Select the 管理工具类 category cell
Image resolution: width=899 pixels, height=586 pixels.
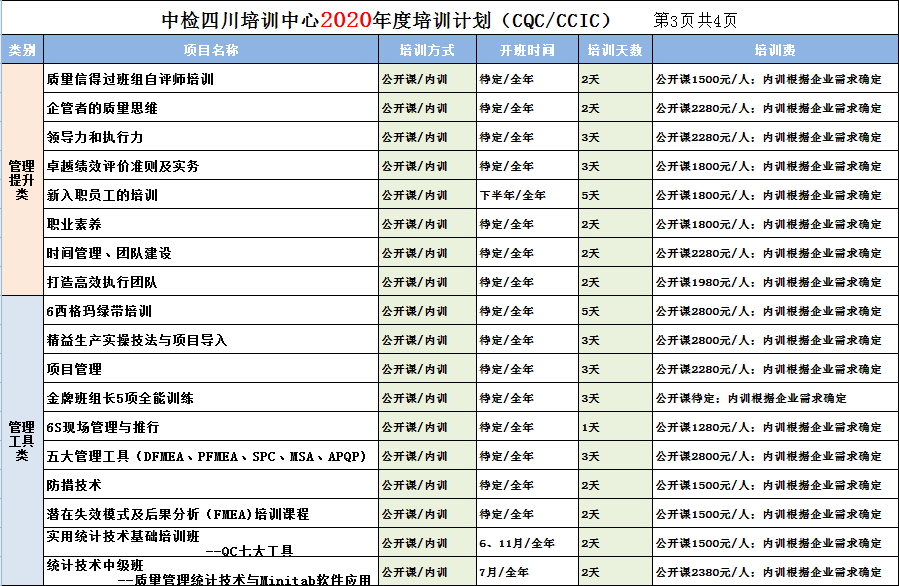point(22,440)
